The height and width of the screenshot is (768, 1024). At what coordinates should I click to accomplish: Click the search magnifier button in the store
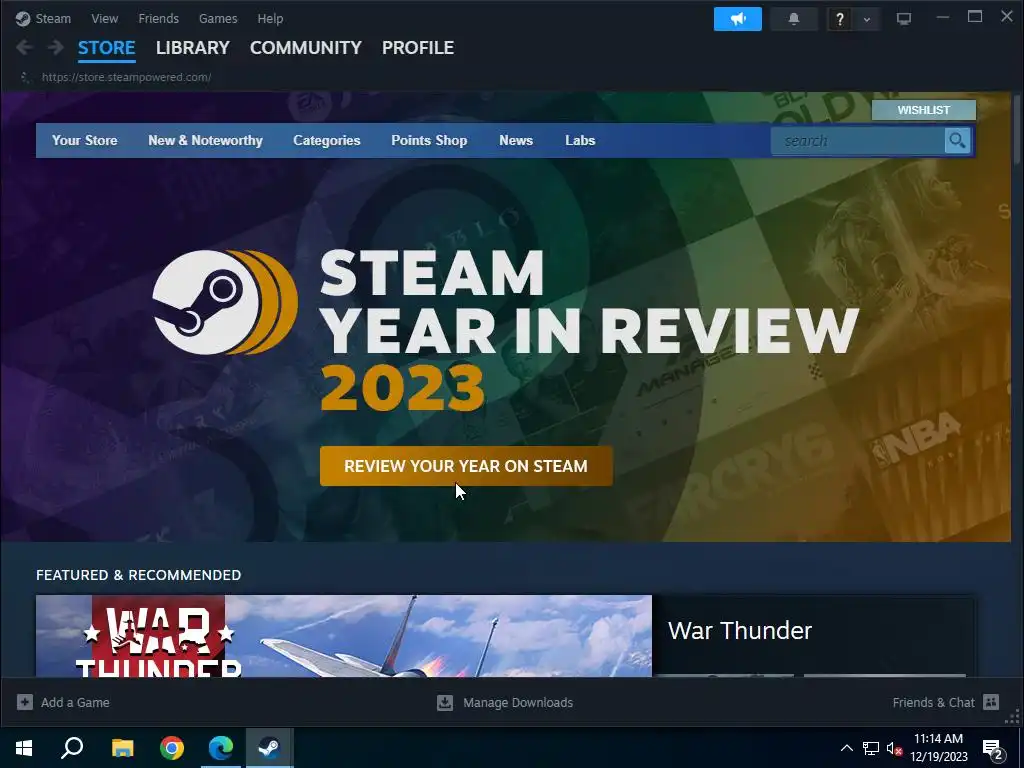pos(957,140)
